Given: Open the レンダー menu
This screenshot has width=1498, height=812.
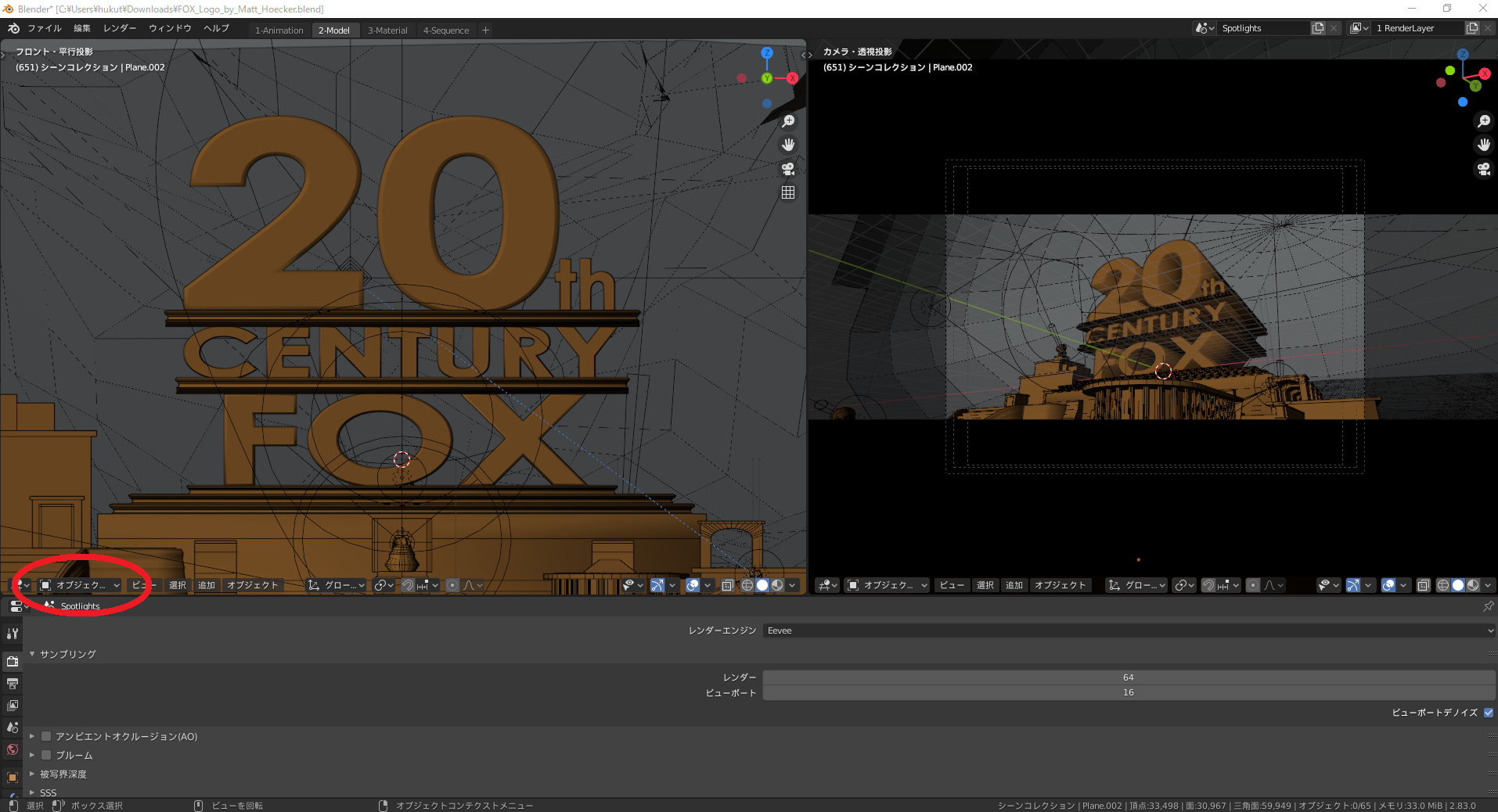Looking at the screenshot, I should click(x=120, y=28).
